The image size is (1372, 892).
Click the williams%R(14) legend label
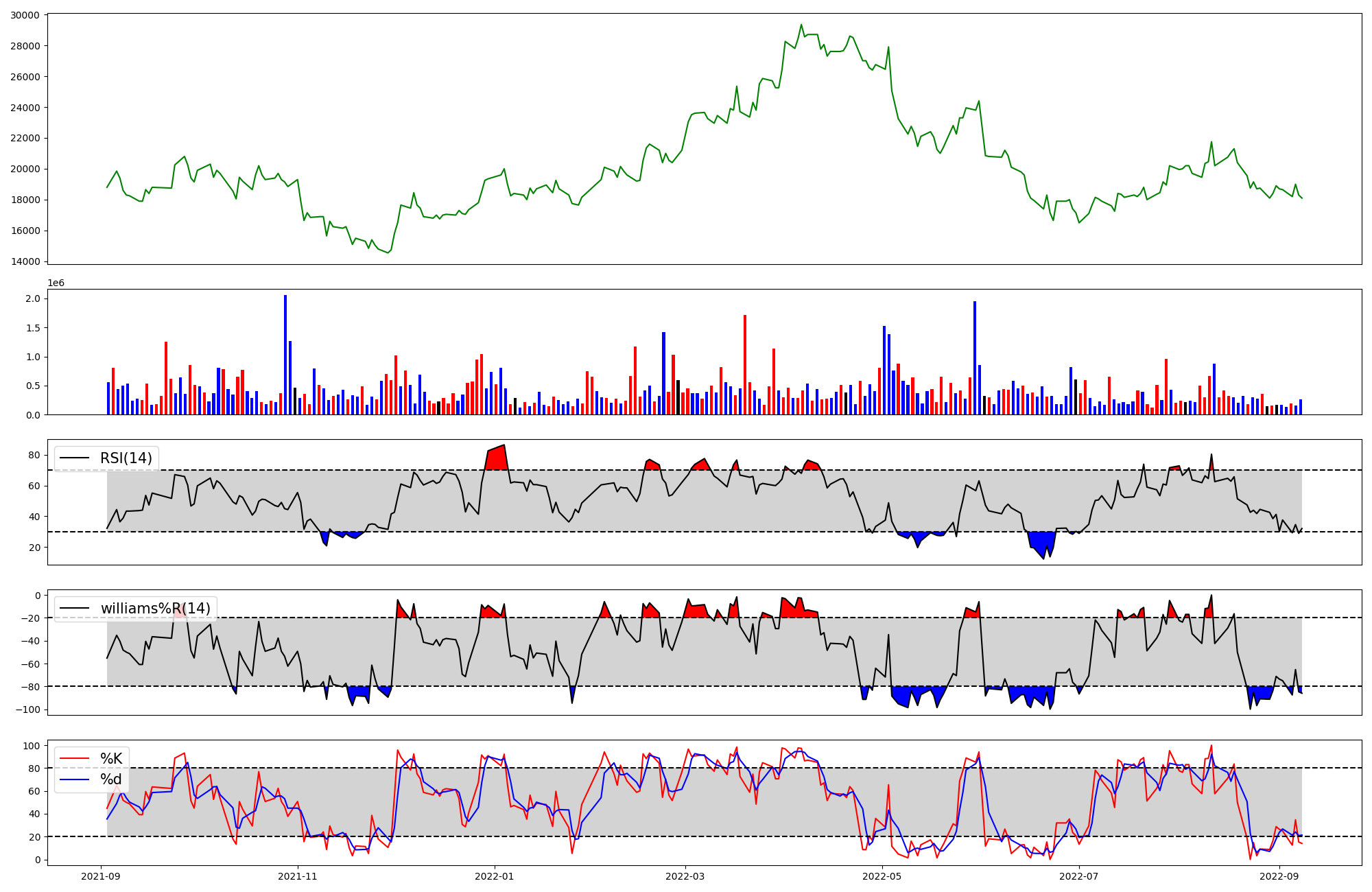click(x=156, y=609)
